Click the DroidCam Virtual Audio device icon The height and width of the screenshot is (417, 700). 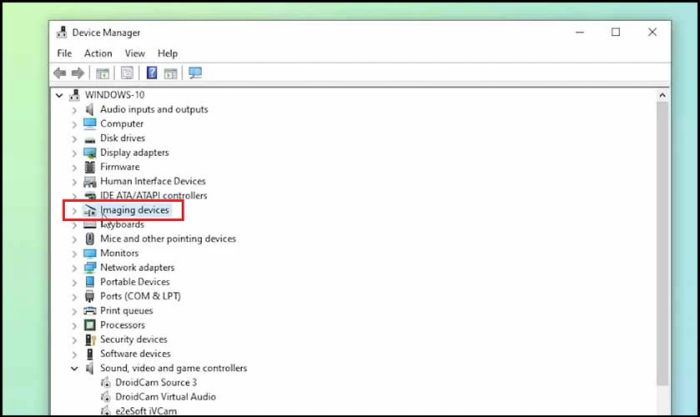click(105, 397)
